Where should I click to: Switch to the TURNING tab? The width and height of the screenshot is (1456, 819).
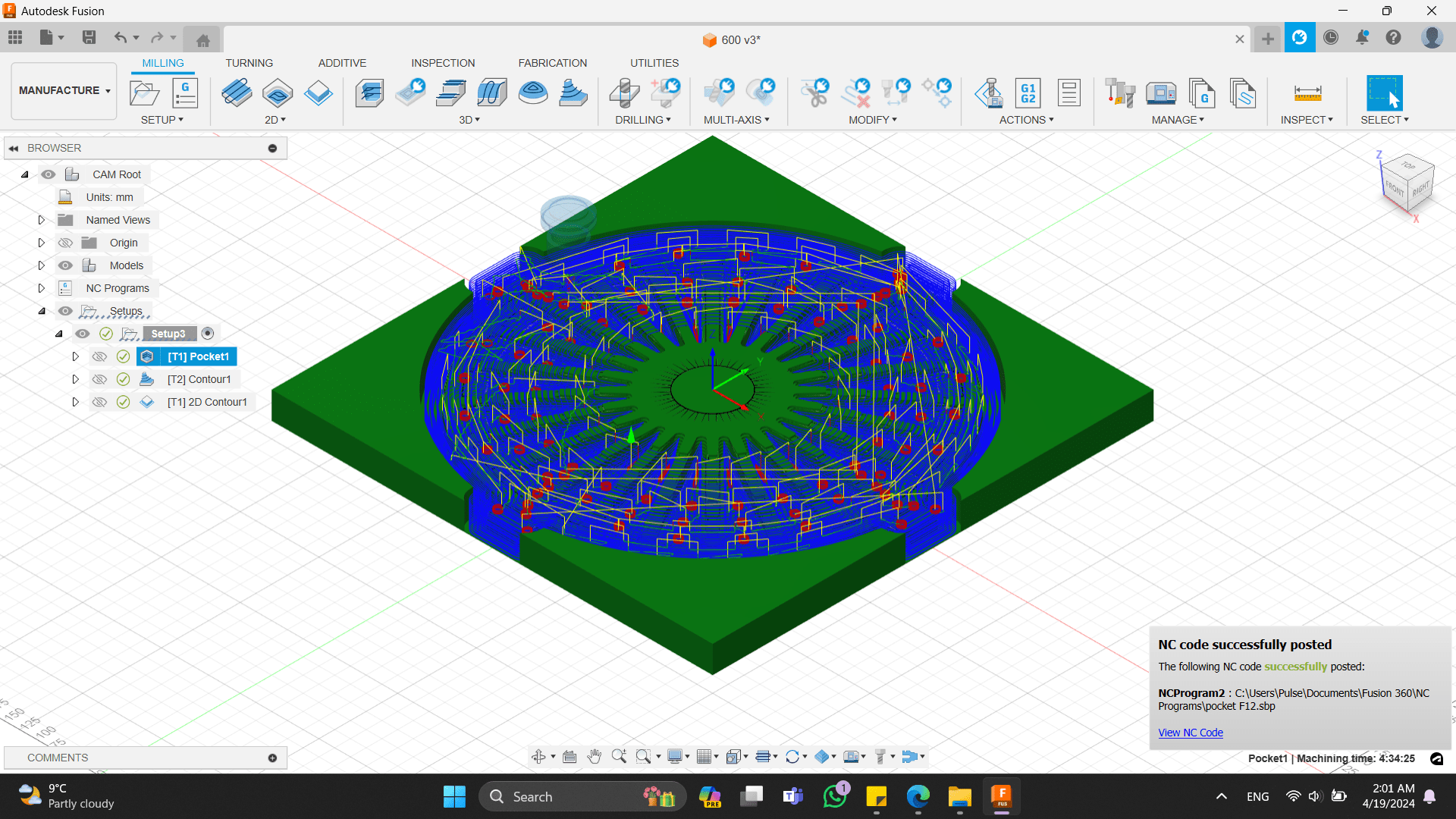pyautogui.click(x=249, y=63)
